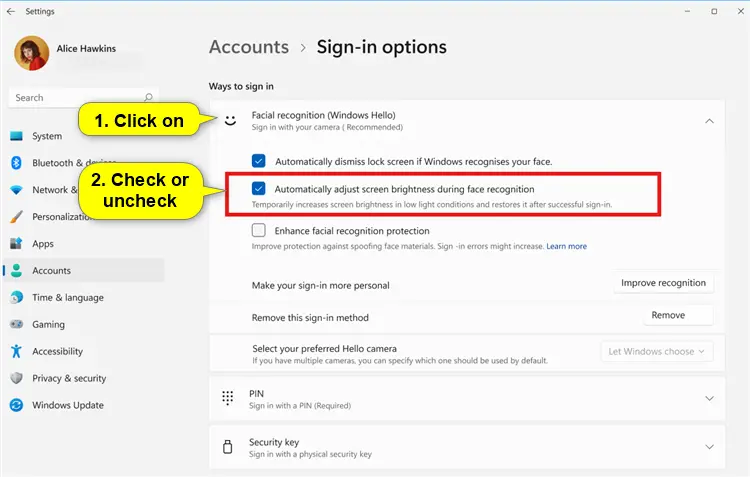Click Sign-in options page heading
This screenshot has height=477, width=750.
tap(381, 47)
